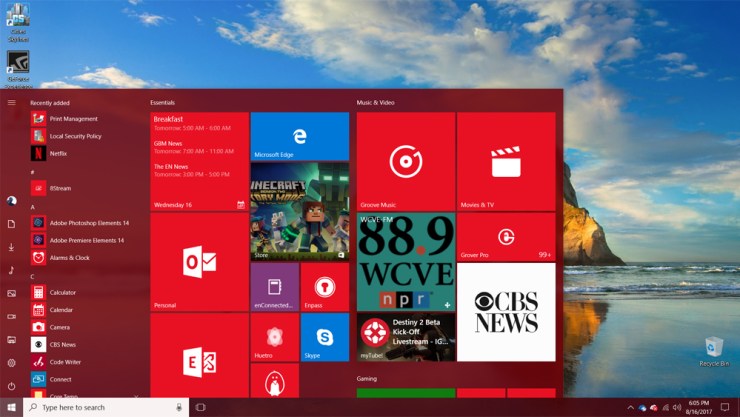Image resolution: width=740 pixels, height=417 pixels.
Task: Launch the Grover Pro tile
Action: tap(506, 237)
